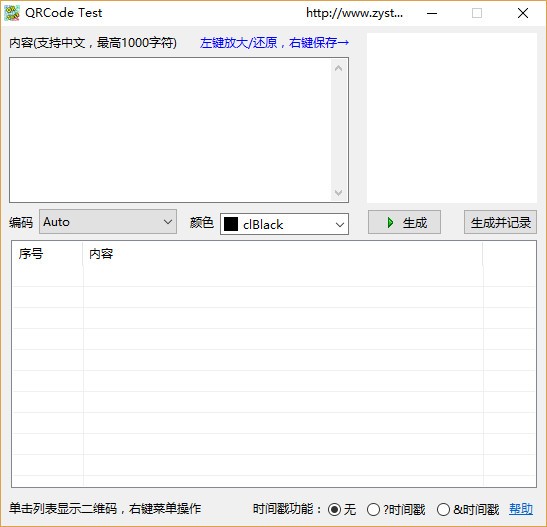Click the first empty row in record list
547x527 pixels.
274,277
